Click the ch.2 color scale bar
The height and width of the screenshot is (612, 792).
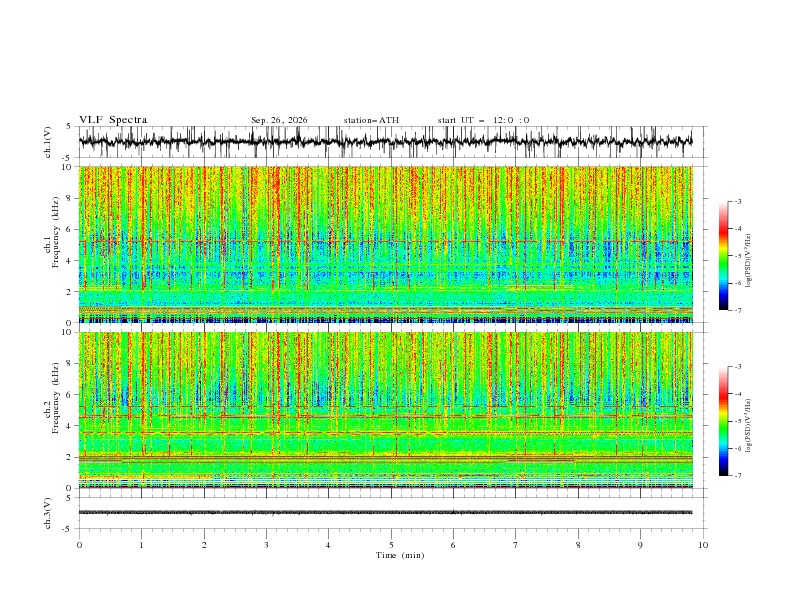pos(723,421)
